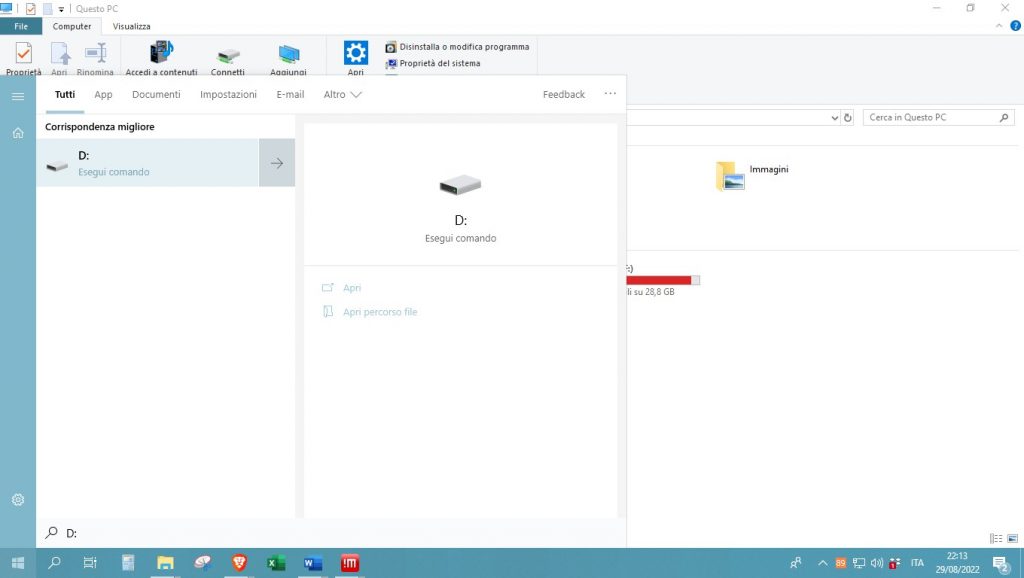Launch Brave browser from taskbar

[x=239, y=563]
